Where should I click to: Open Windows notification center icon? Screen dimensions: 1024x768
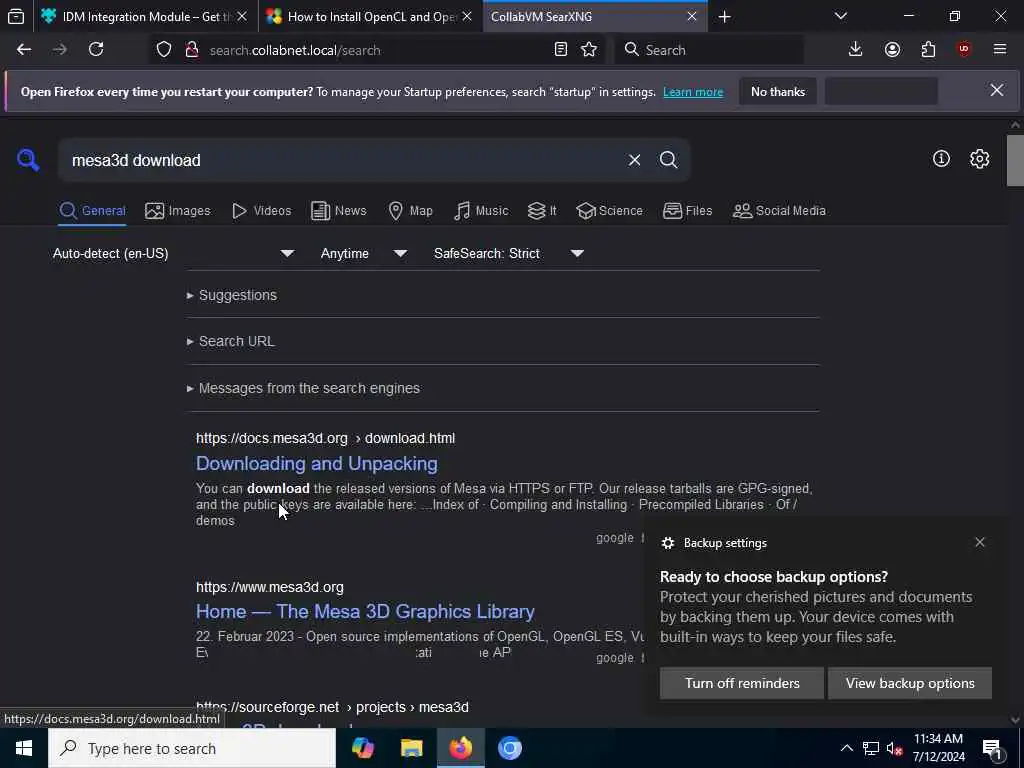(x=992, y=748)
